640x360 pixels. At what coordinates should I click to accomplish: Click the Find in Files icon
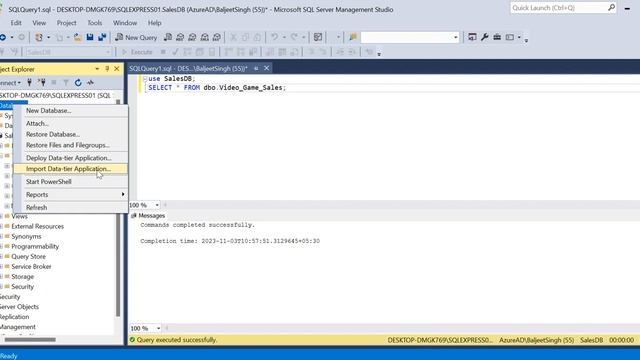tap(353, 37)
